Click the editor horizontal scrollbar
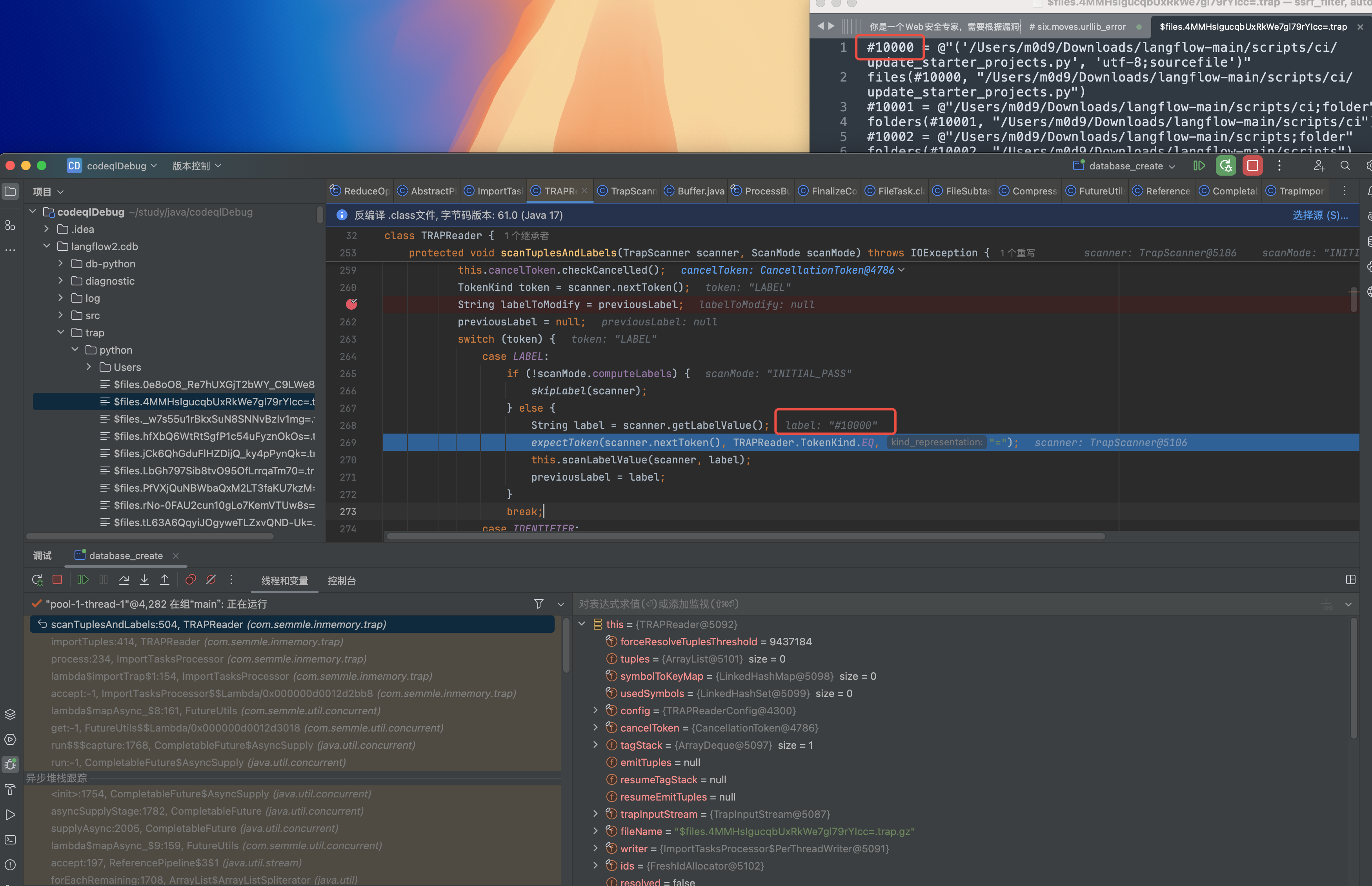The height and width of the screenshot is (886, 1372). [x=745, y=536]
